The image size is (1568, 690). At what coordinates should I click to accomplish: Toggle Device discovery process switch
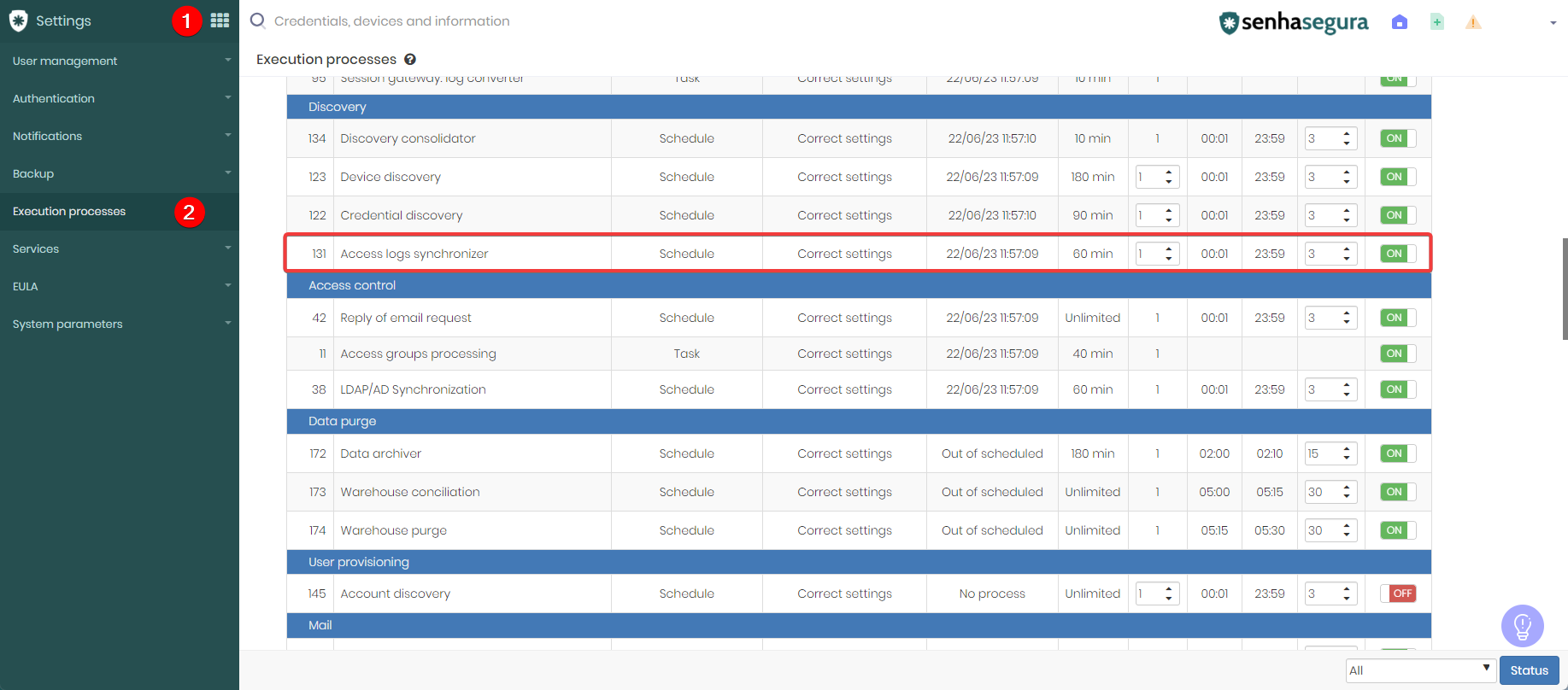(x=1398, y=177)
